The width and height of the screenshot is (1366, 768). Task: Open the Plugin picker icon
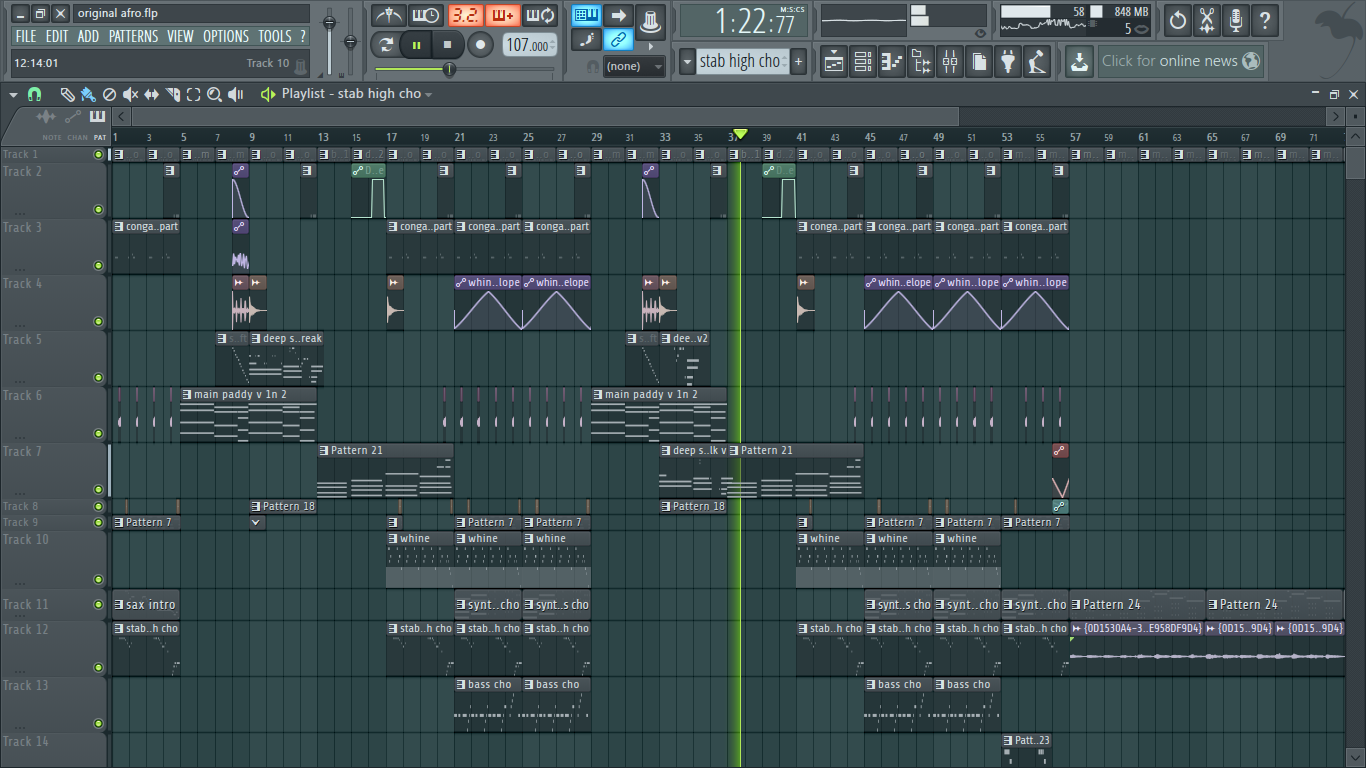tap(1008, 61)
